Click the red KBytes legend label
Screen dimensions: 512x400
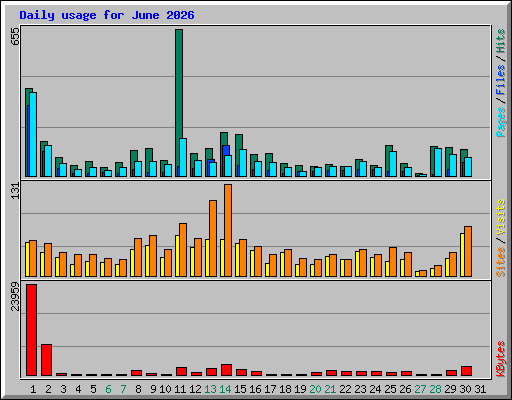pos(501,359)
